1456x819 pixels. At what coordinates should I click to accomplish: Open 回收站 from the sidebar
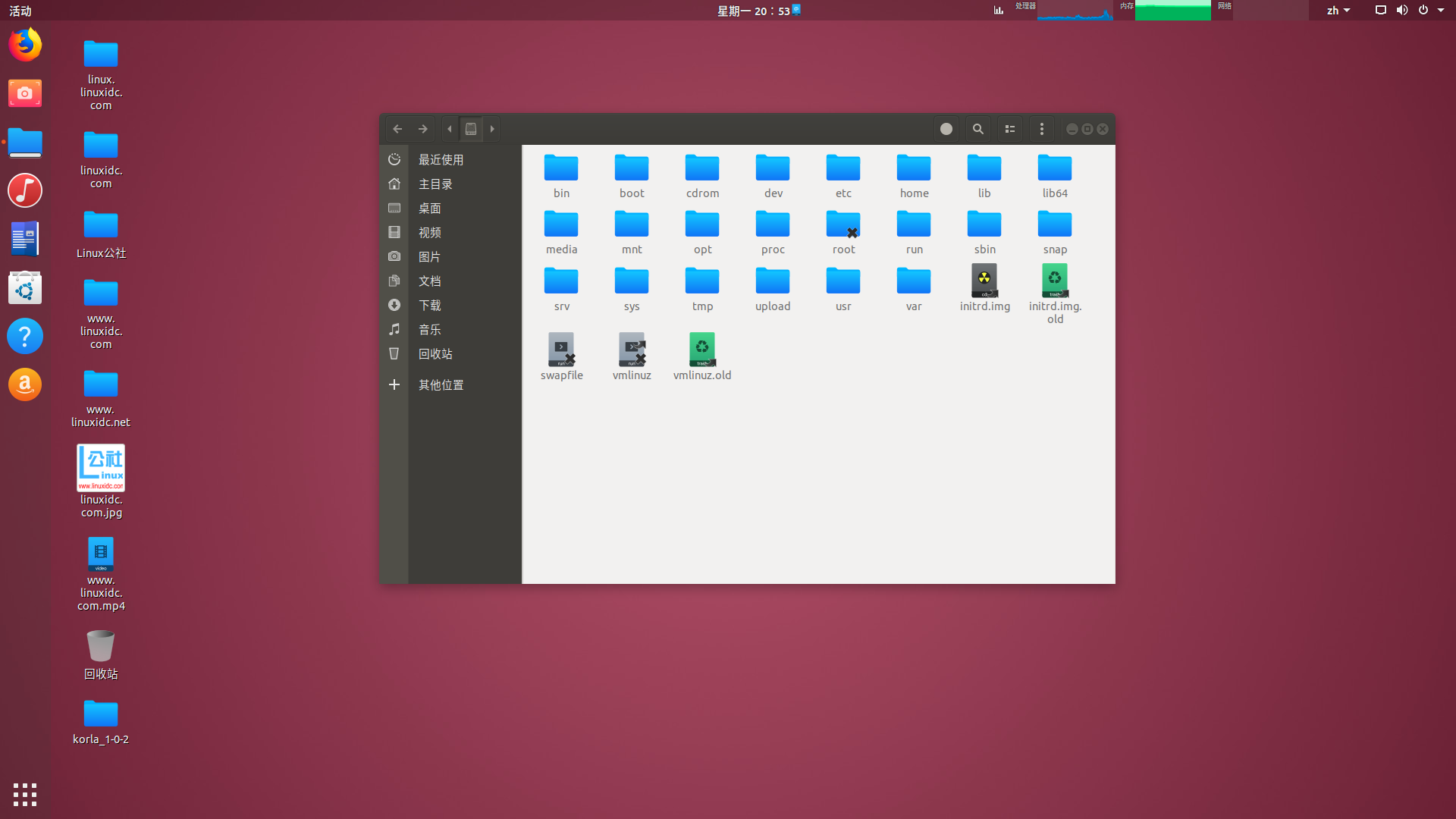pos(435,353)
